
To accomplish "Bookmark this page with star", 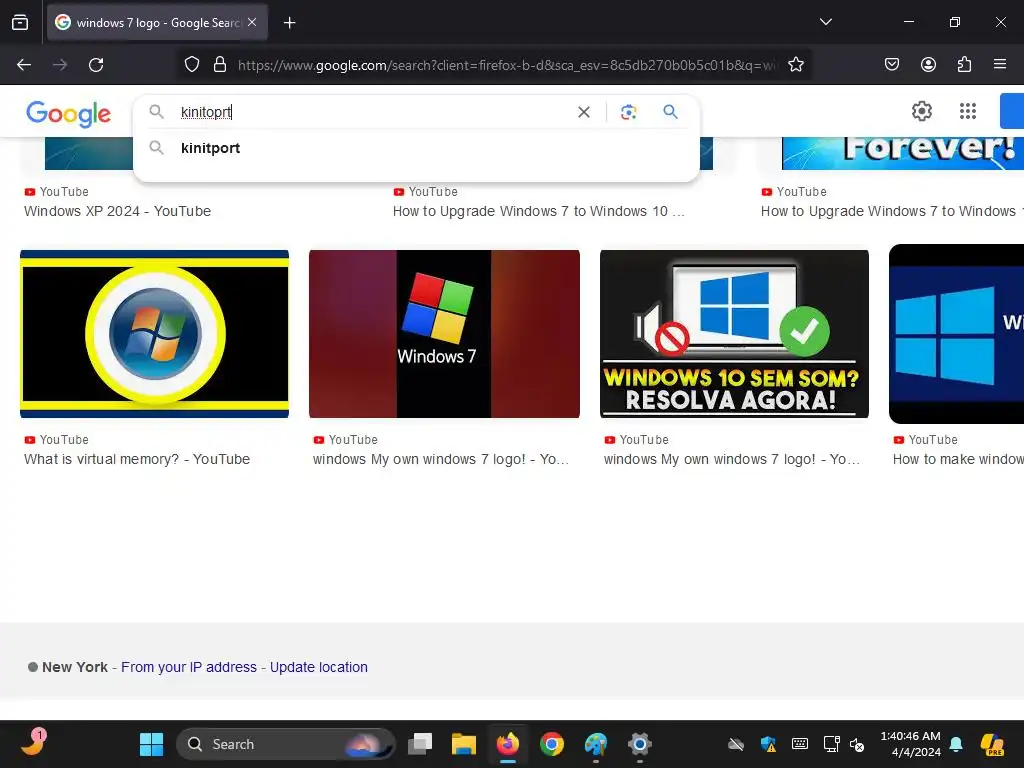I will pos(795,65).
